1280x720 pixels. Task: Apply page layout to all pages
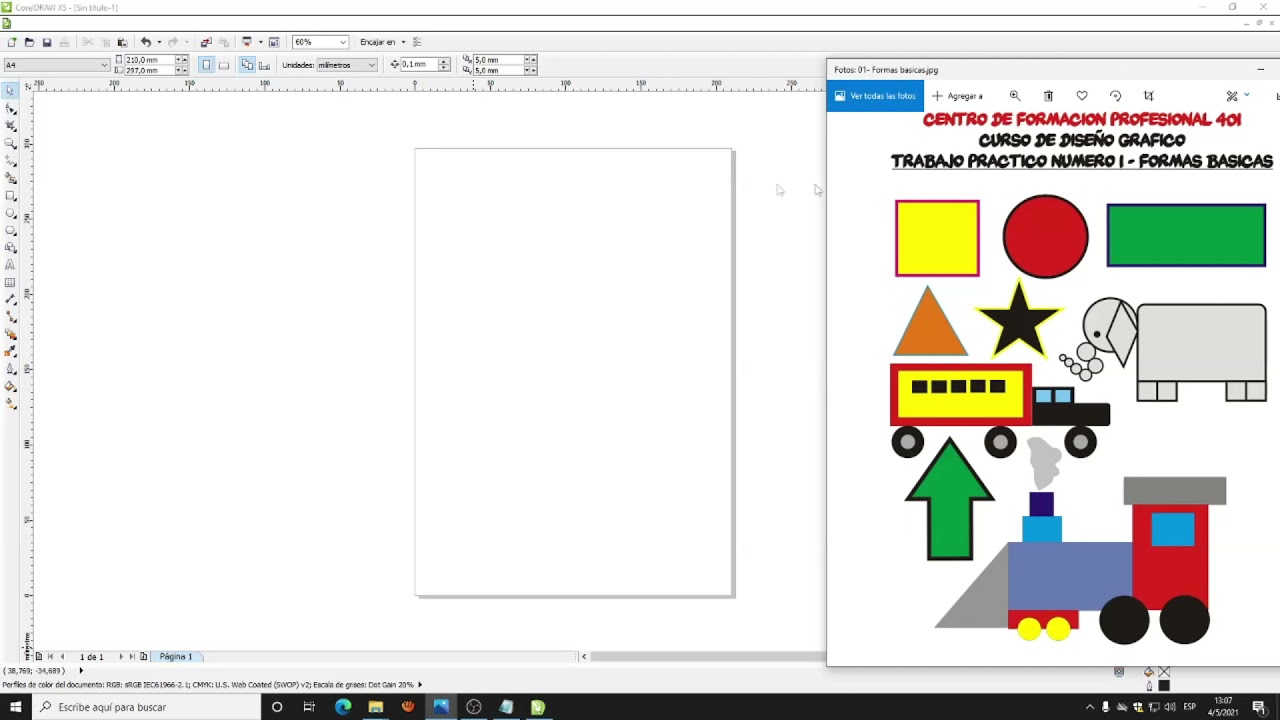point(247,64)
